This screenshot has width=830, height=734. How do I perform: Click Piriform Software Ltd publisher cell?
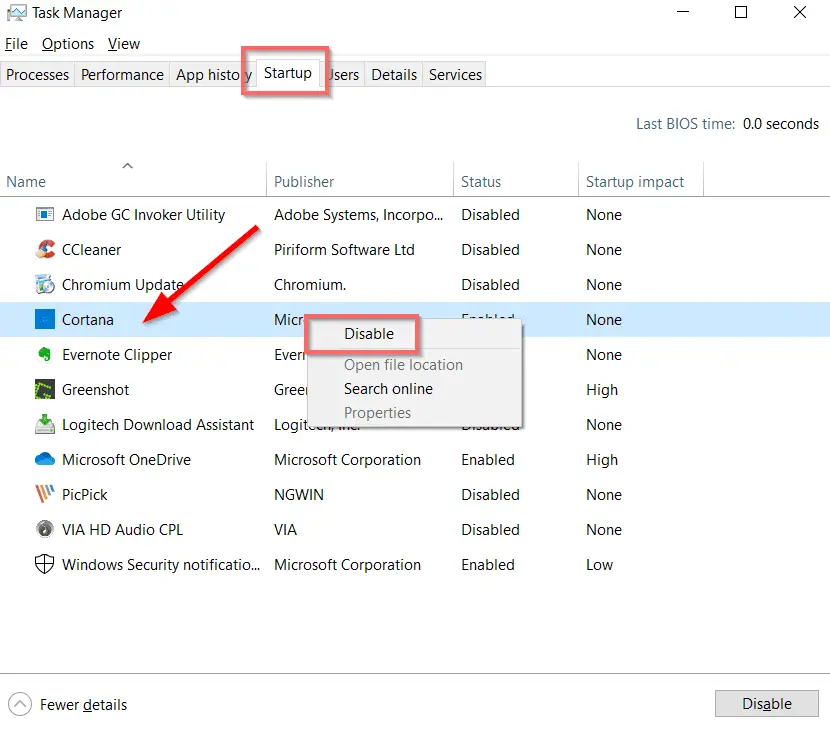click(344, 249)
